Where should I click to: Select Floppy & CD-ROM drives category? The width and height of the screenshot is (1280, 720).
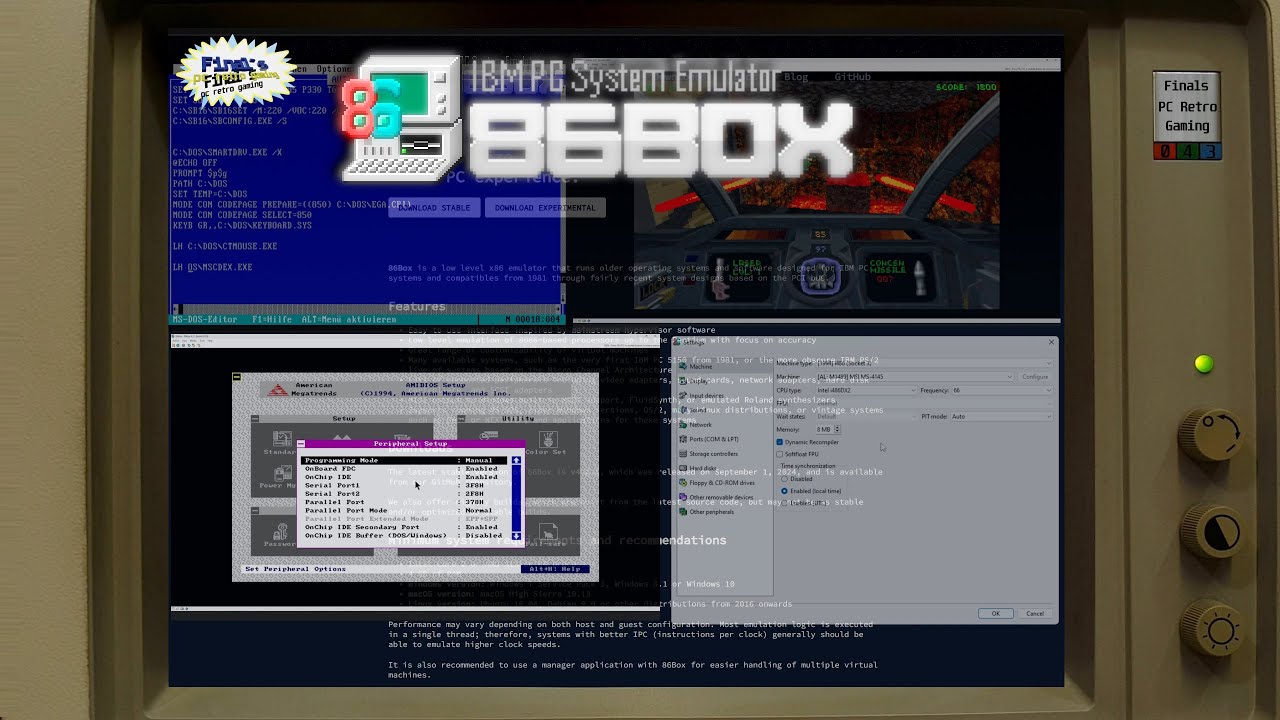(x=722, y=483)
